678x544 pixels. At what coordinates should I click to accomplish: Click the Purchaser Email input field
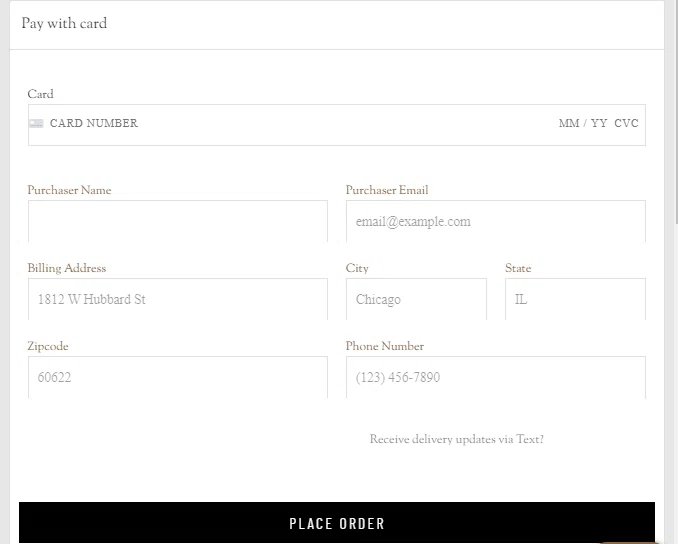pos(495,221)
